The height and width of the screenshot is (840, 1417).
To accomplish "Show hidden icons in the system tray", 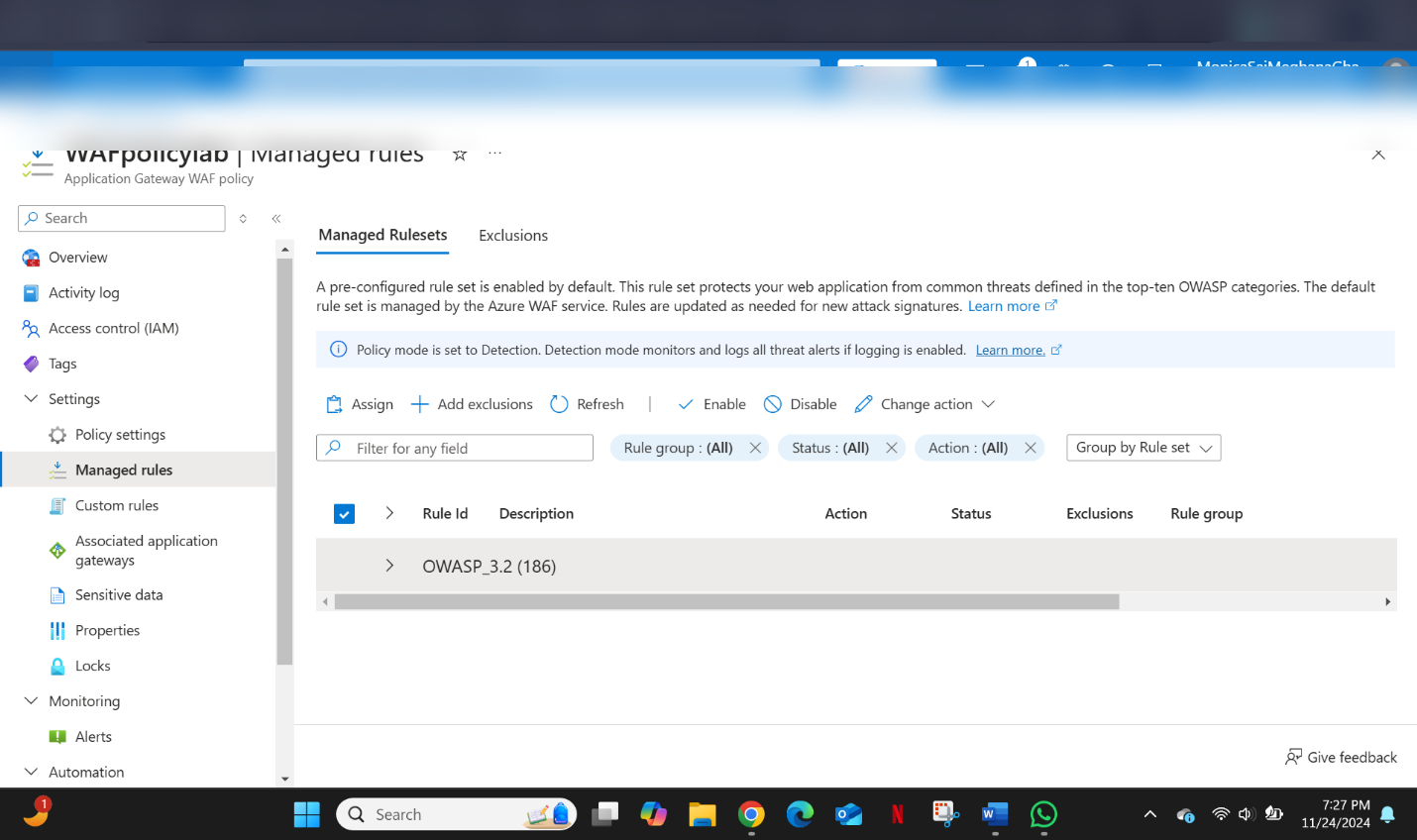I will point(1150,814).
